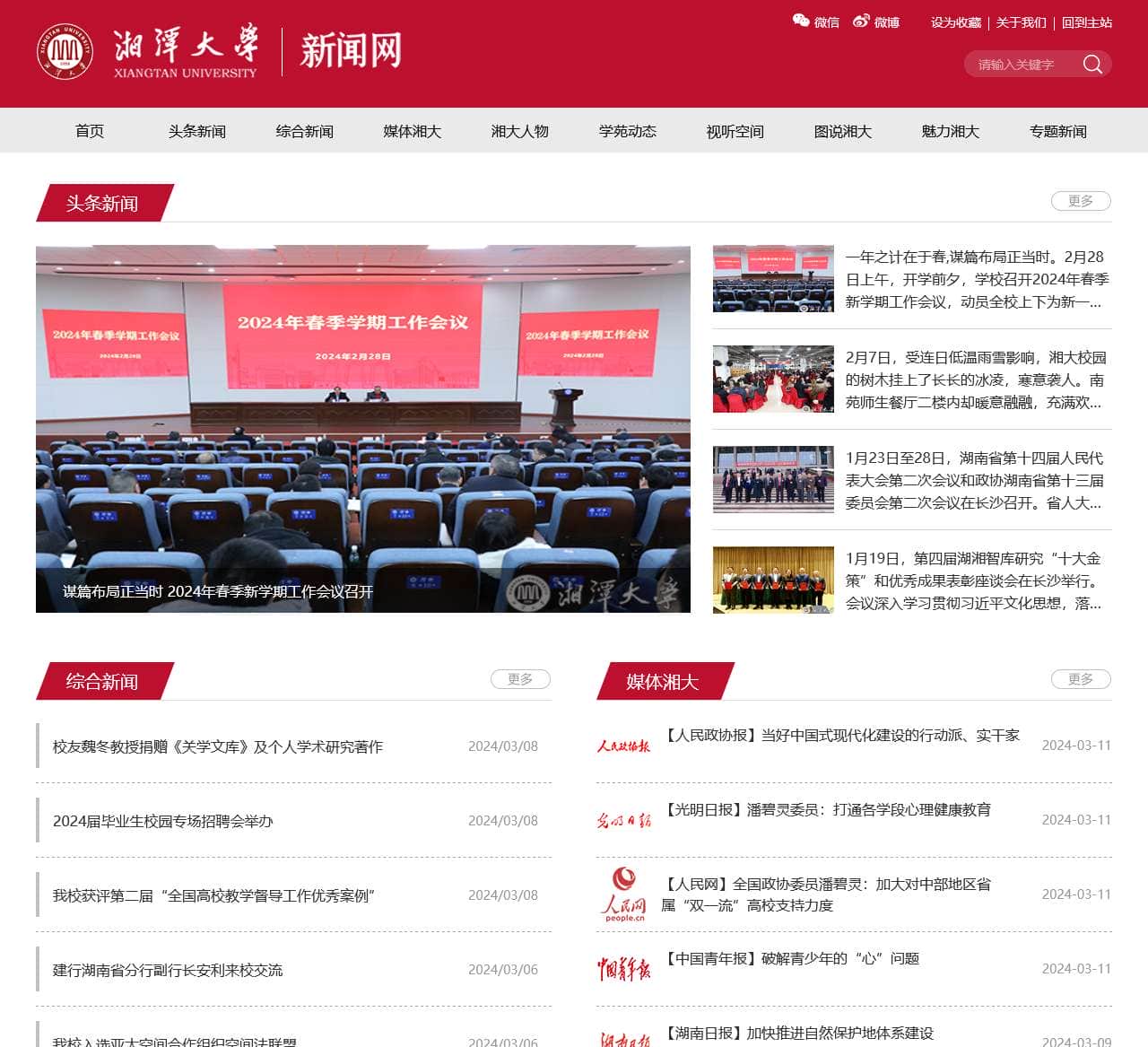Open 我校获评第二届 全国高校教学督导 news item

pyautogui.click(x=214, y=895)
